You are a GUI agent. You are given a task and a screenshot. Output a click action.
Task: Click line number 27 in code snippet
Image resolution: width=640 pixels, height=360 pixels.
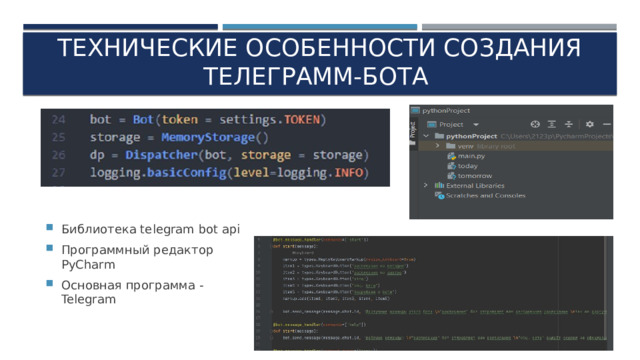[x=58, y=173]
